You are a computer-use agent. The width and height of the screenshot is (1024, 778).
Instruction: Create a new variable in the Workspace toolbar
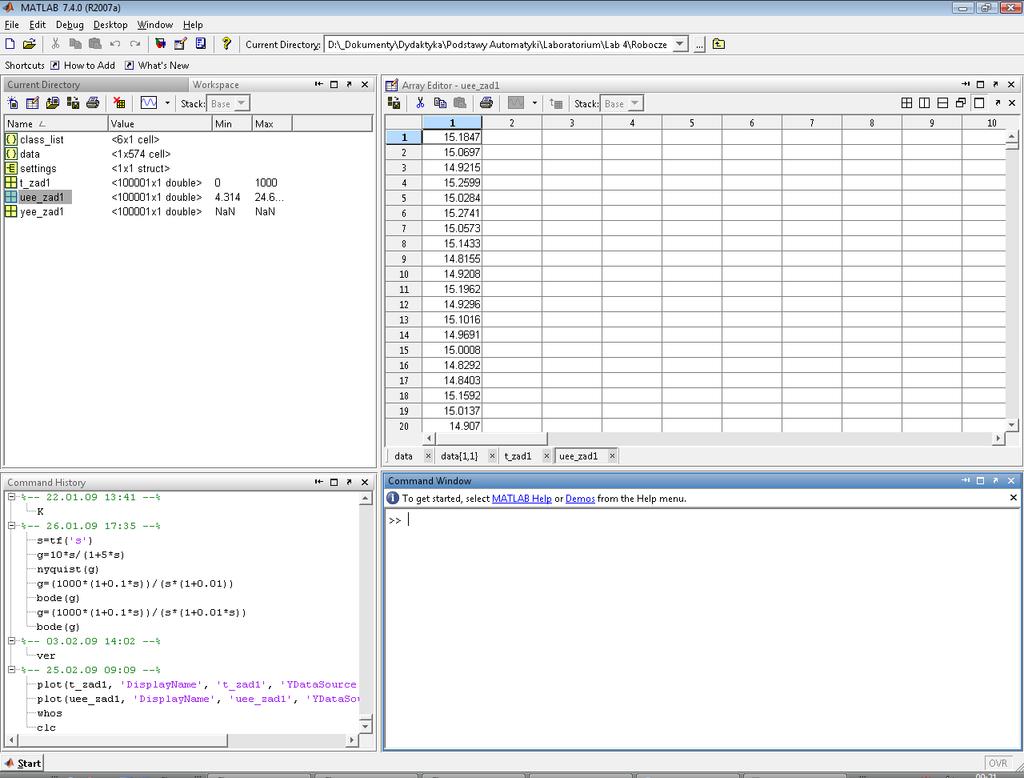click(x=12, y=103)
